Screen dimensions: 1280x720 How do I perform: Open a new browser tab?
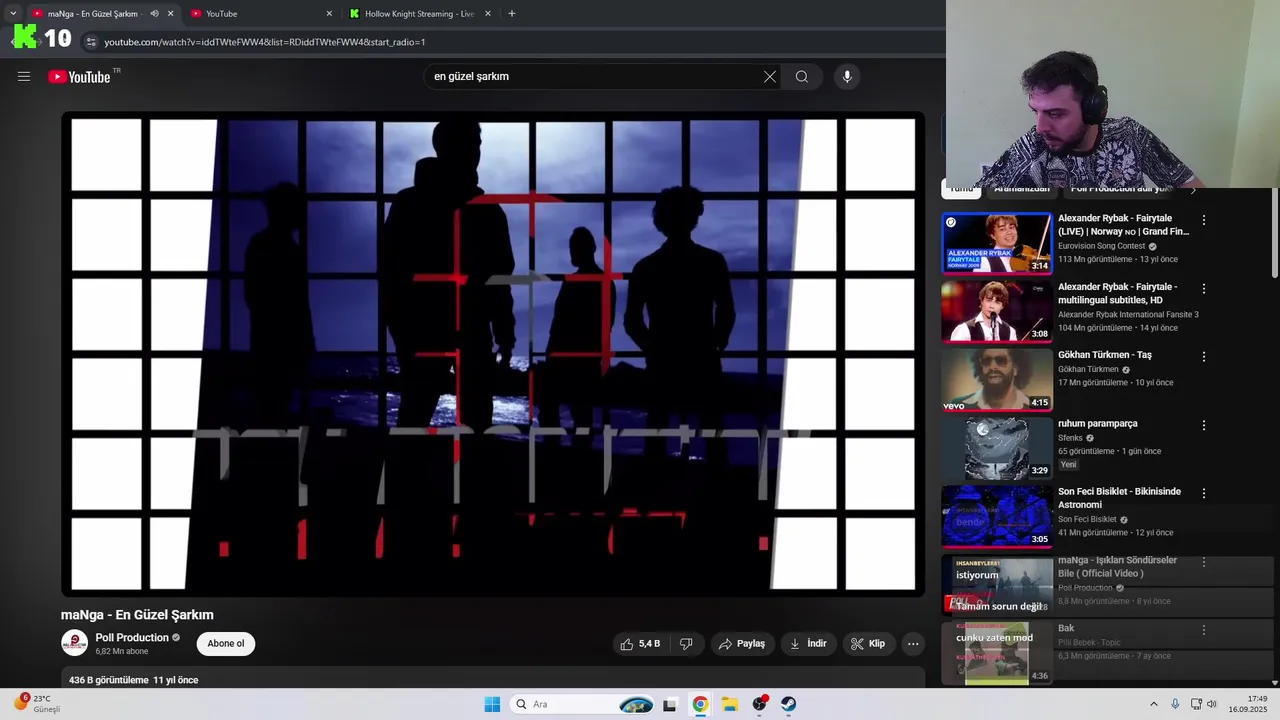tap(512, 14)
